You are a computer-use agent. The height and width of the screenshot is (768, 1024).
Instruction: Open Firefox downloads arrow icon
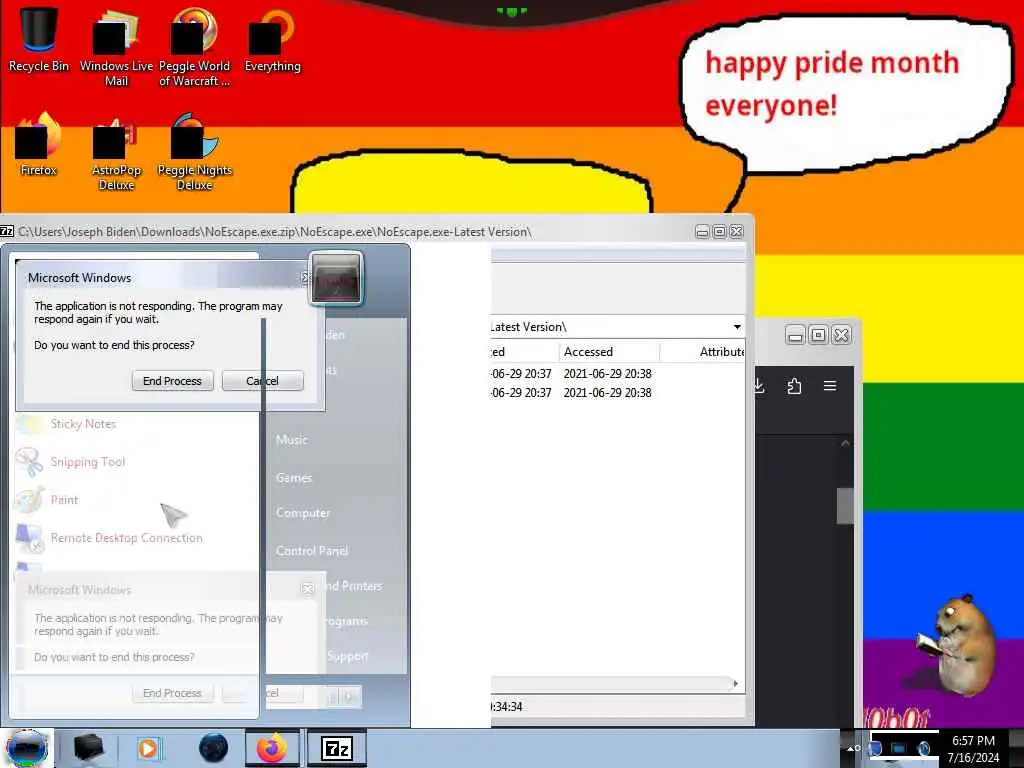pos(759,386)
